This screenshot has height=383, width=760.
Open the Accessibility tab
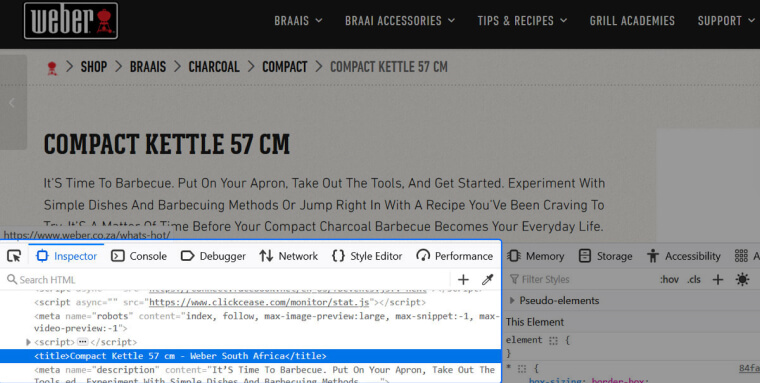tap(683, 256)
